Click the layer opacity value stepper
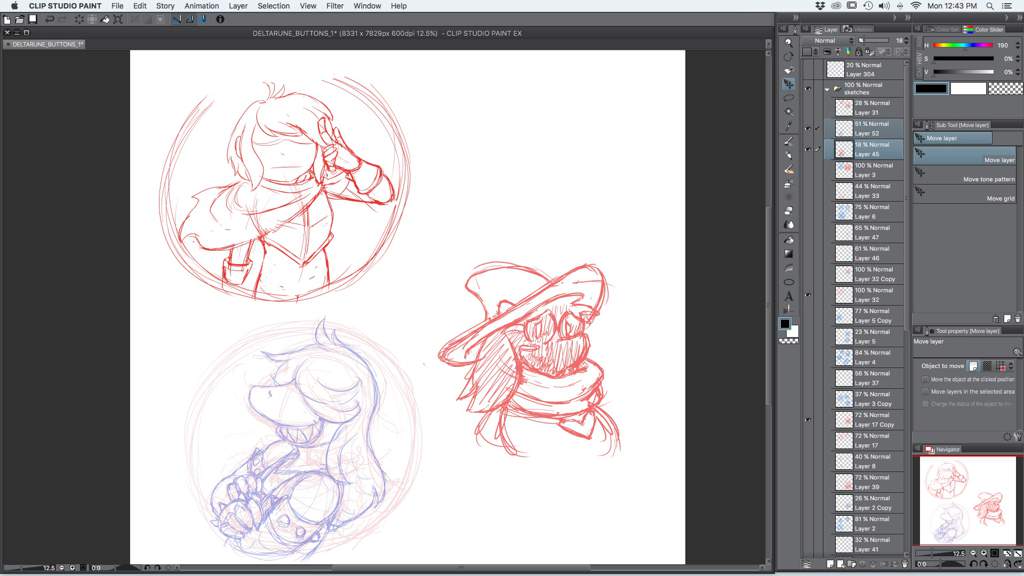The width and height of the screenshot is (1024, 576). pyautogui.click(x=906, y=40)
